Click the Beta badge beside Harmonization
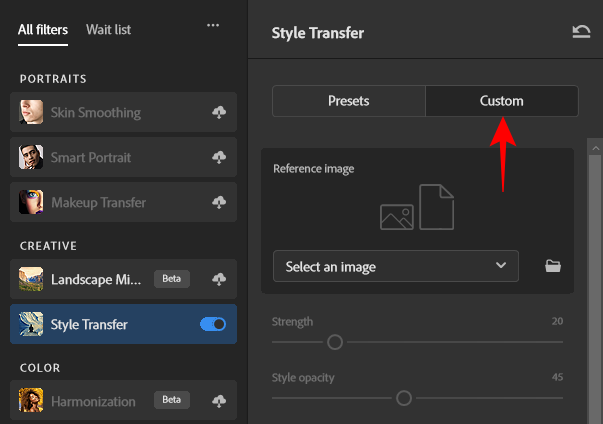Image resolution: width=603 pixels, height=424 pixels. tap(172, 400)
